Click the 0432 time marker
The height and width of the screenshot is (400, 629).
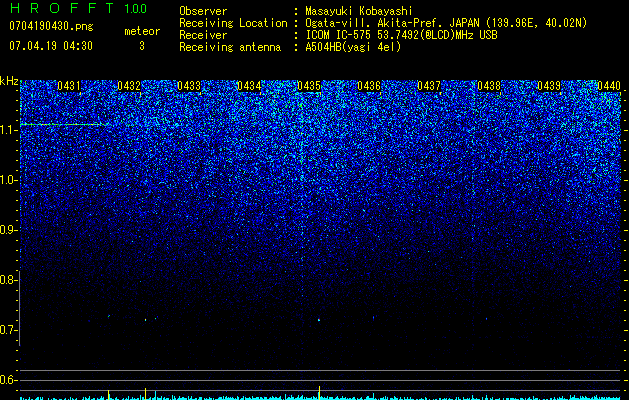click(x=129, y=86)
